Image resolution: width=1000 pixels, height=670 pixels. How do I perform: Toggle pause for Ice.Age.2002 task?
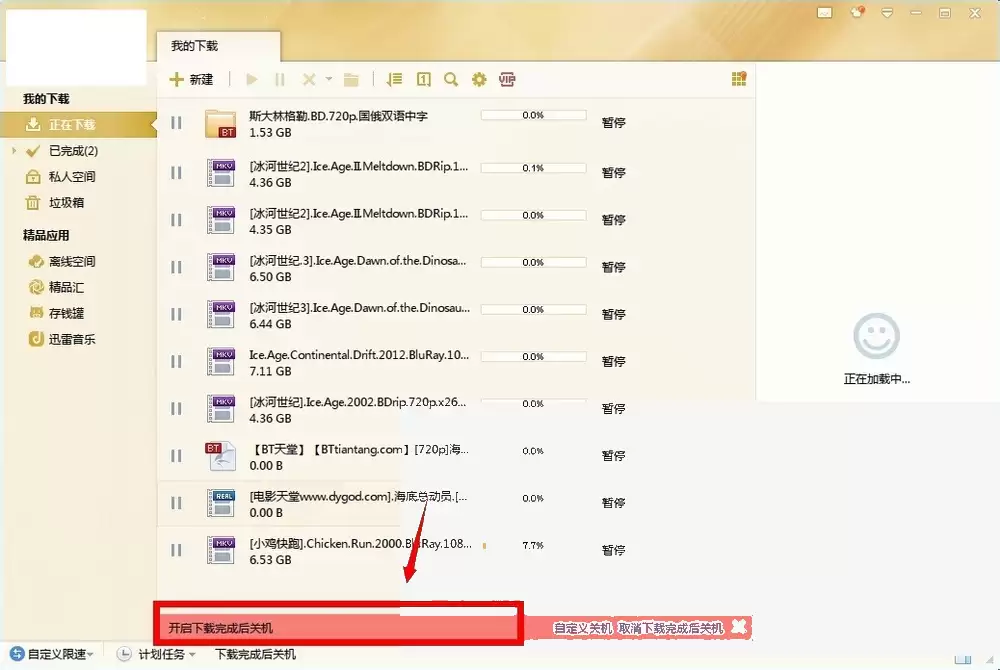coord(177,409)
